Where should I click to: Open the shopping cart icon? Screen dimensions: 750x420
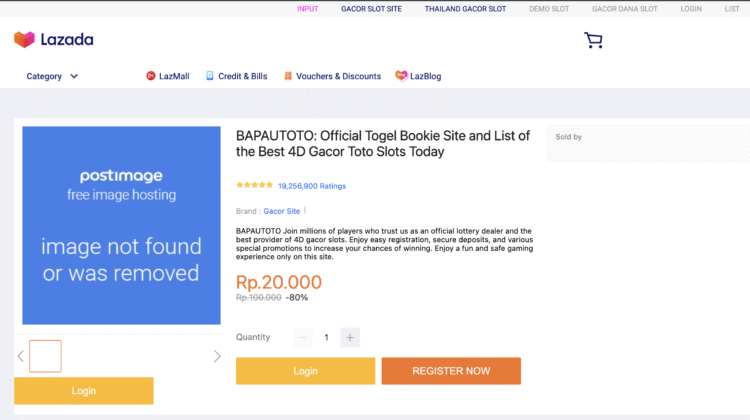click(x=593, y=40)
